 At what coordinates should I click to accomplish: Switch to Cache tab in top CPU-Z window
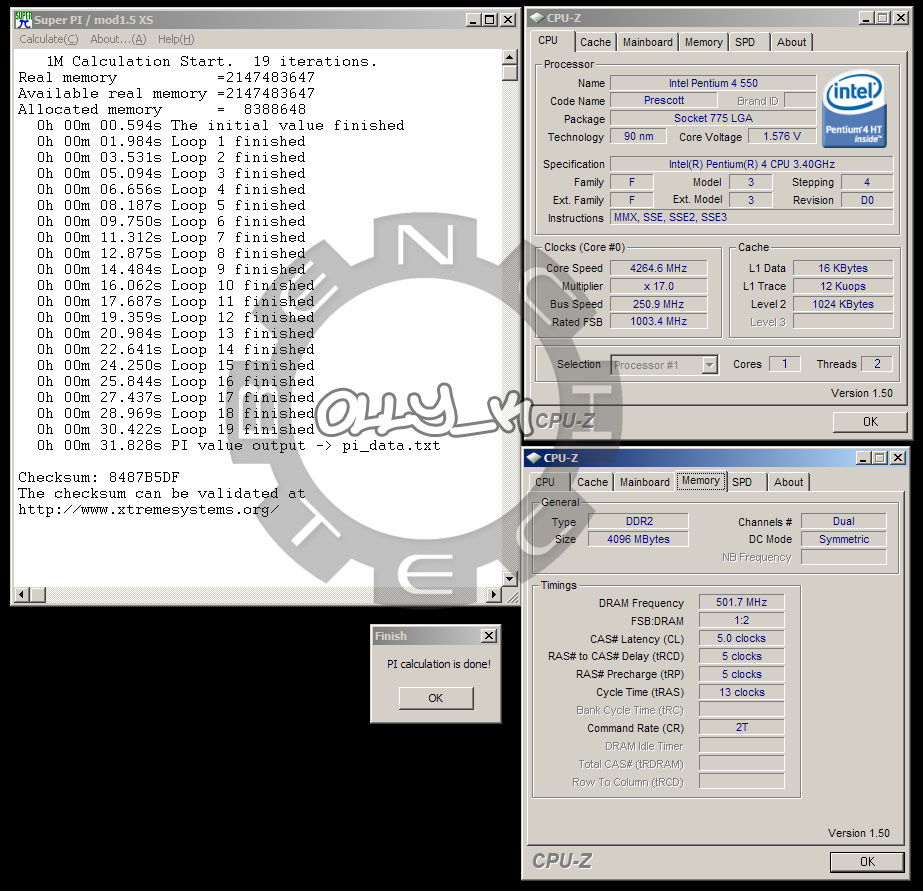[595, 42]
